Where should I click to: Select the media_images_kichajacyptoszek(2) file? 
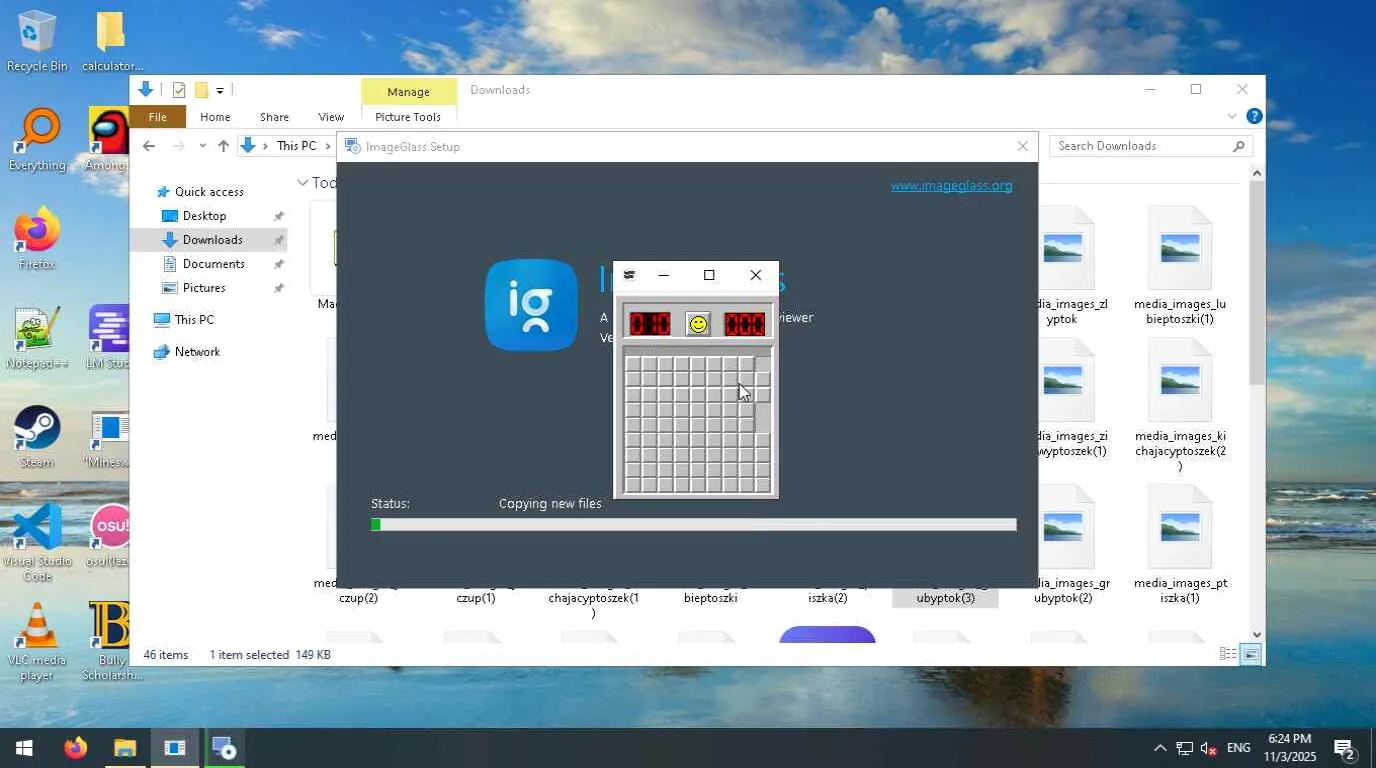(1180, 404)
